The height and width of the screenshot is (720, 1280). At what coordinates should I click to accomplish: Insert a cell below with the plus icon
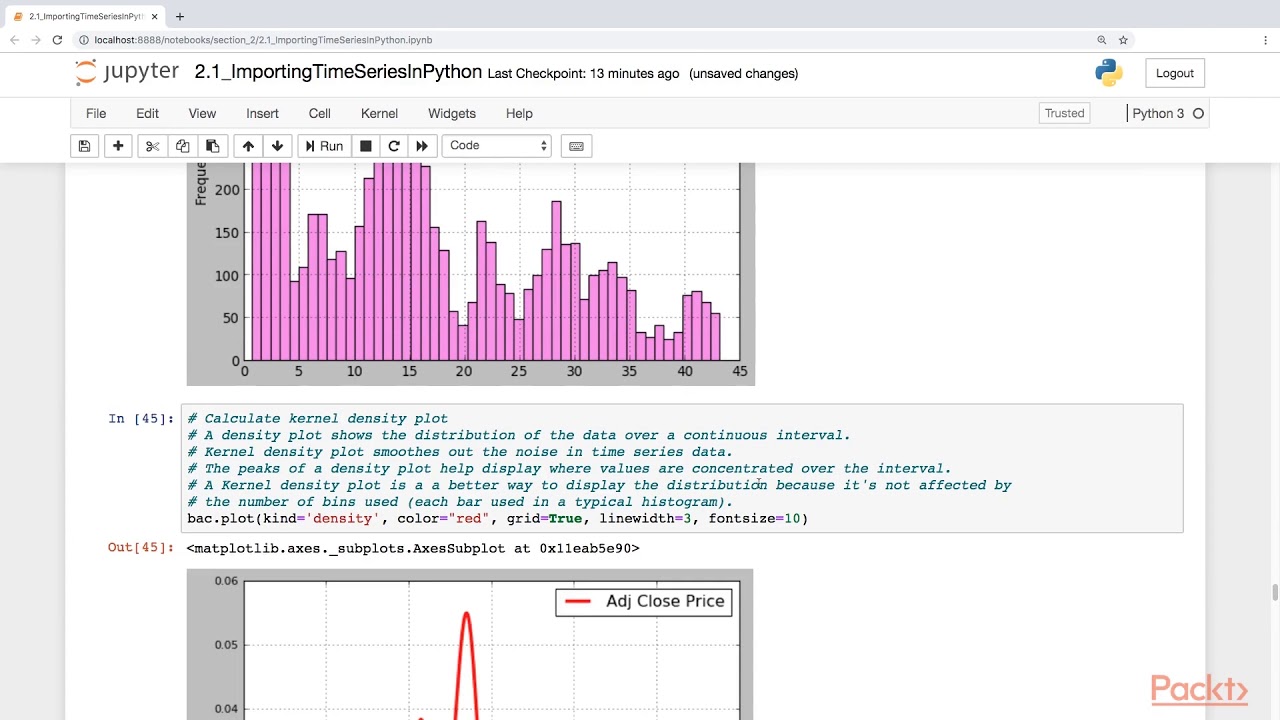point(118,146)
